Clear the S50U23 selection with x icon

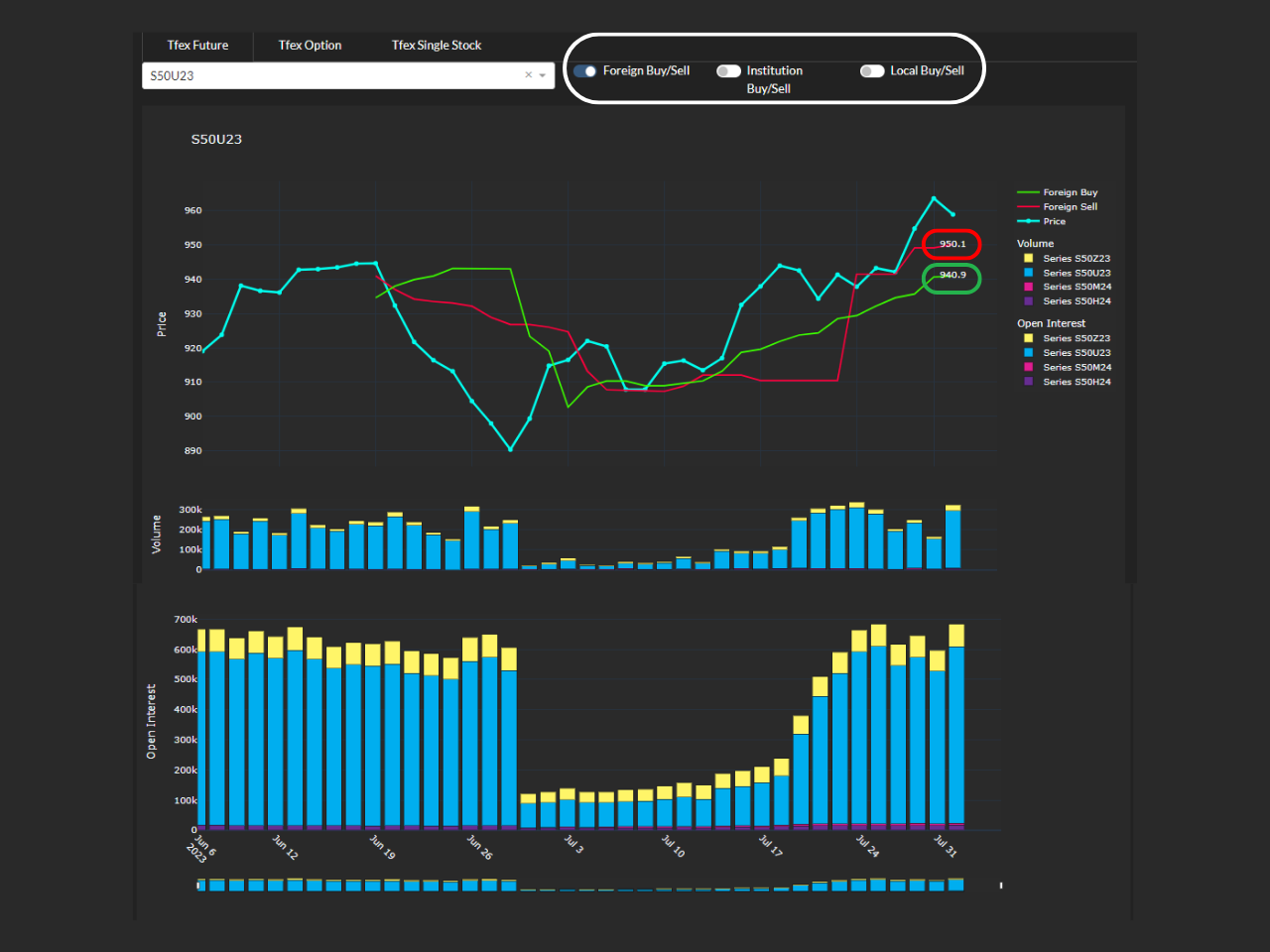529,74
